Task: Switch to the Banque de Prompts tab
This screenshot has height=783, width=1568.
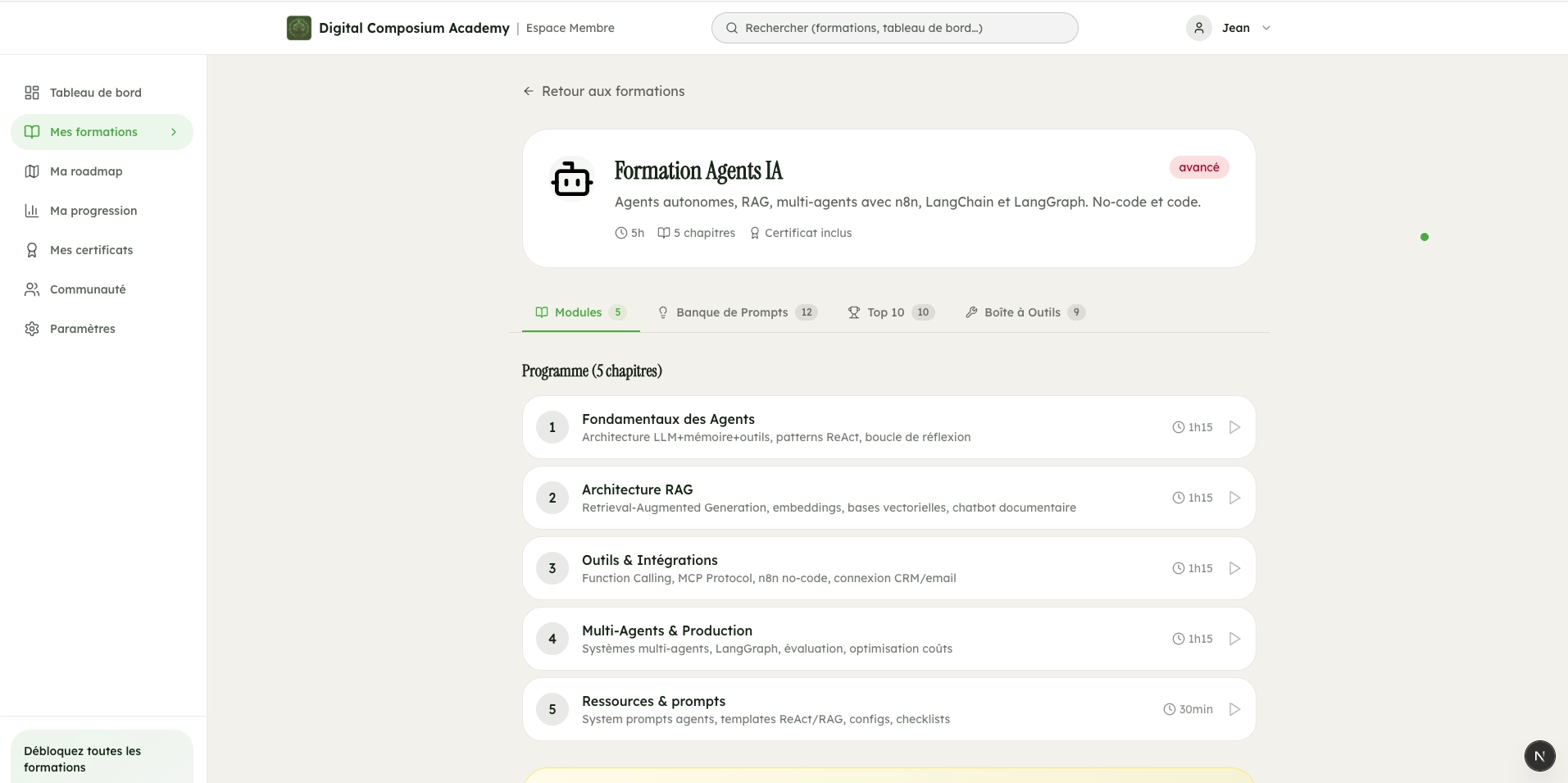Action: 732,312
